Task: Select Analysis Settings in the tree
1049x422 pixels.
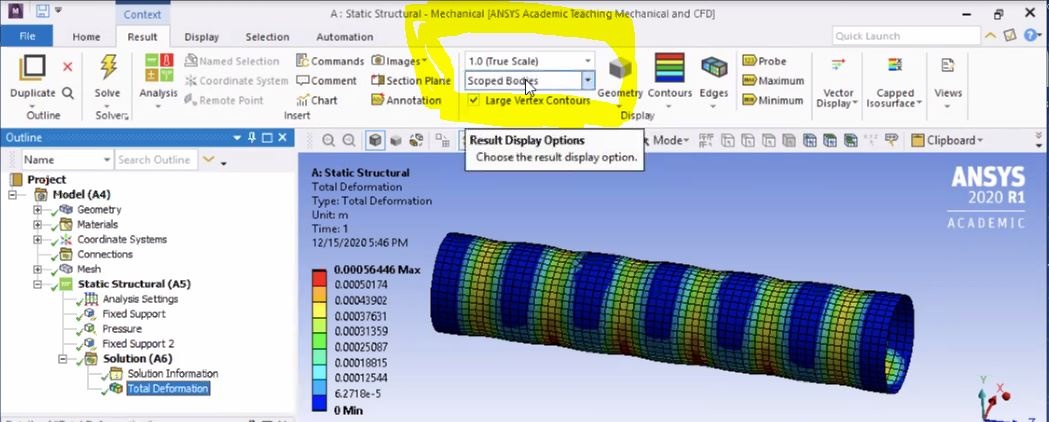Action: [x=140, y=299]
